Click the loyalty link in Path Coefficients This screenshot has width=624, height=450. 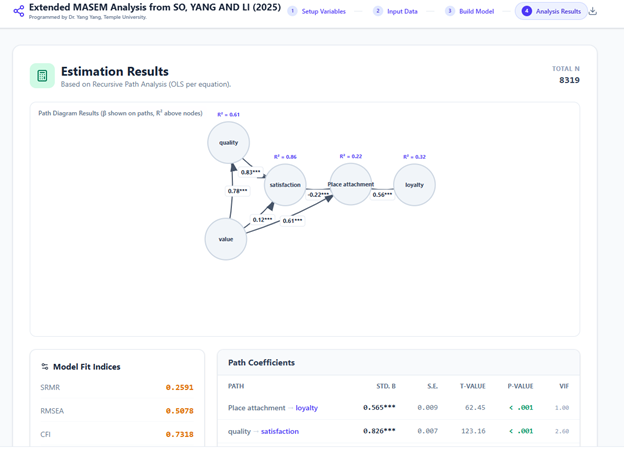pos(306,408)
